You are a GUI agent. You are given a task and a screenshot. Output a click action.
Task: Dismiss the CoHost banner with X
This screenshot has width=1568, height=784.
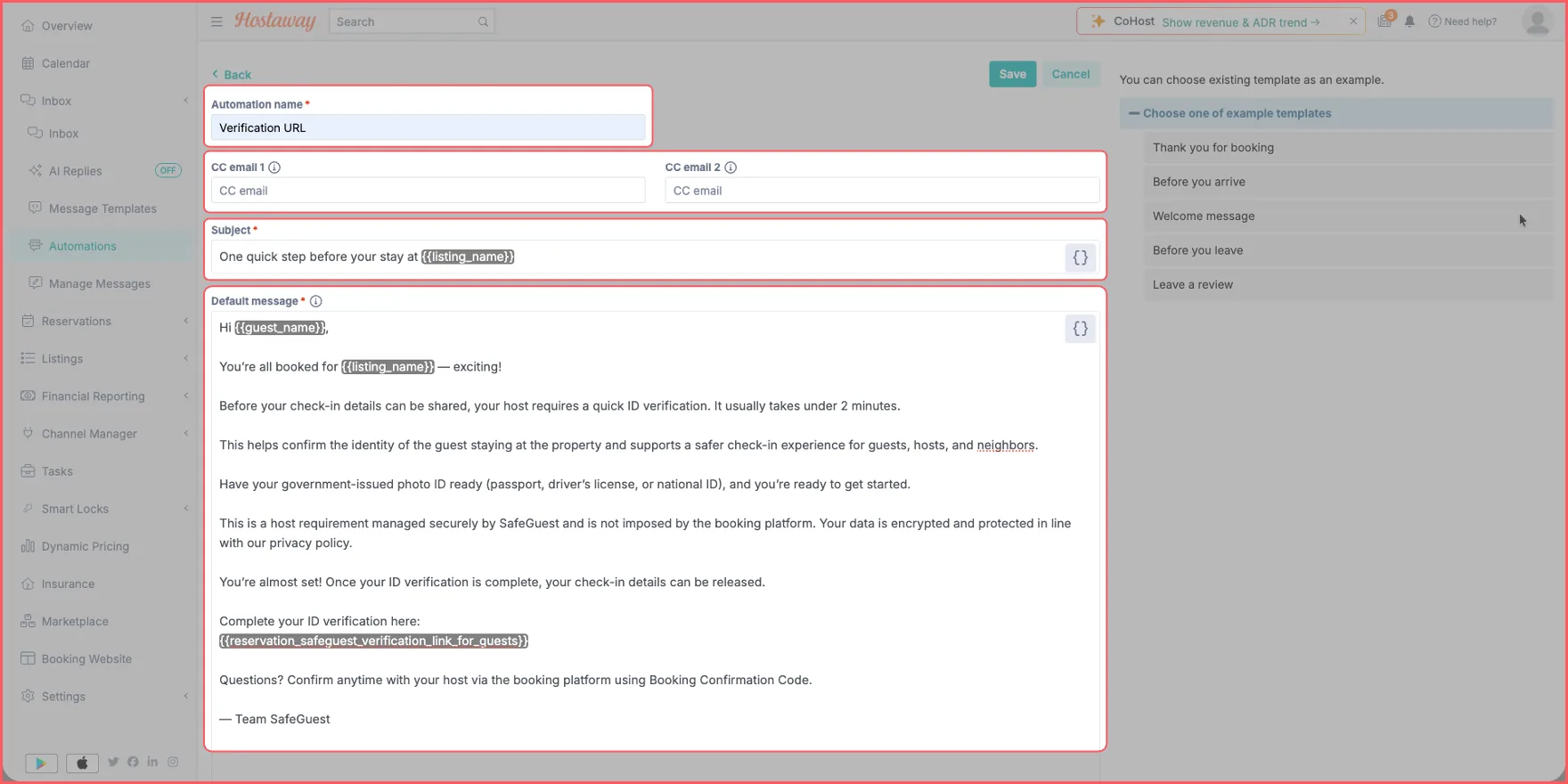[1353, 21]
